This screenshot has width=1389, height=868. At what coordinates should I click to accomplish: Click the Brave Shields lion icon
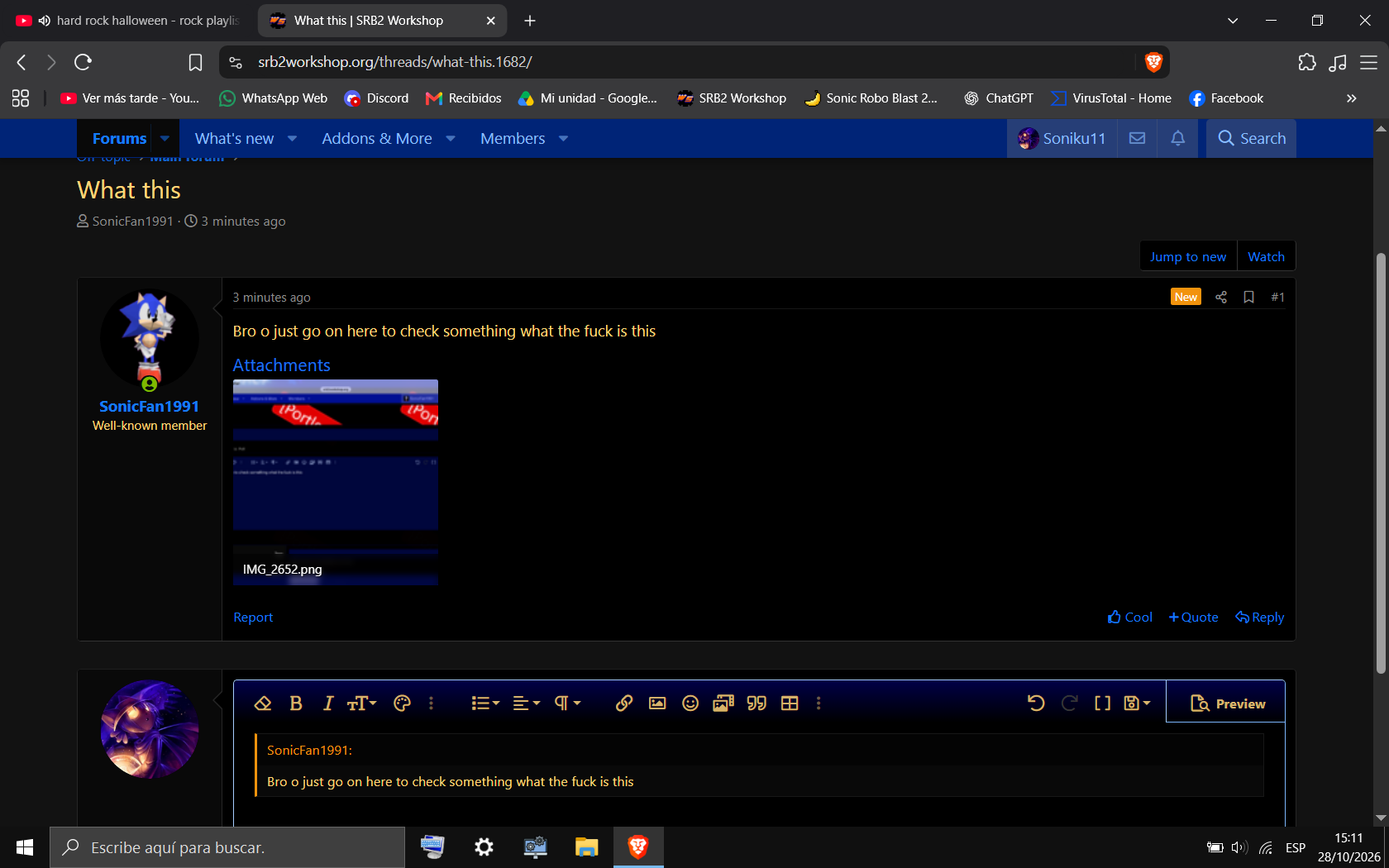[x=1153, y=62]
